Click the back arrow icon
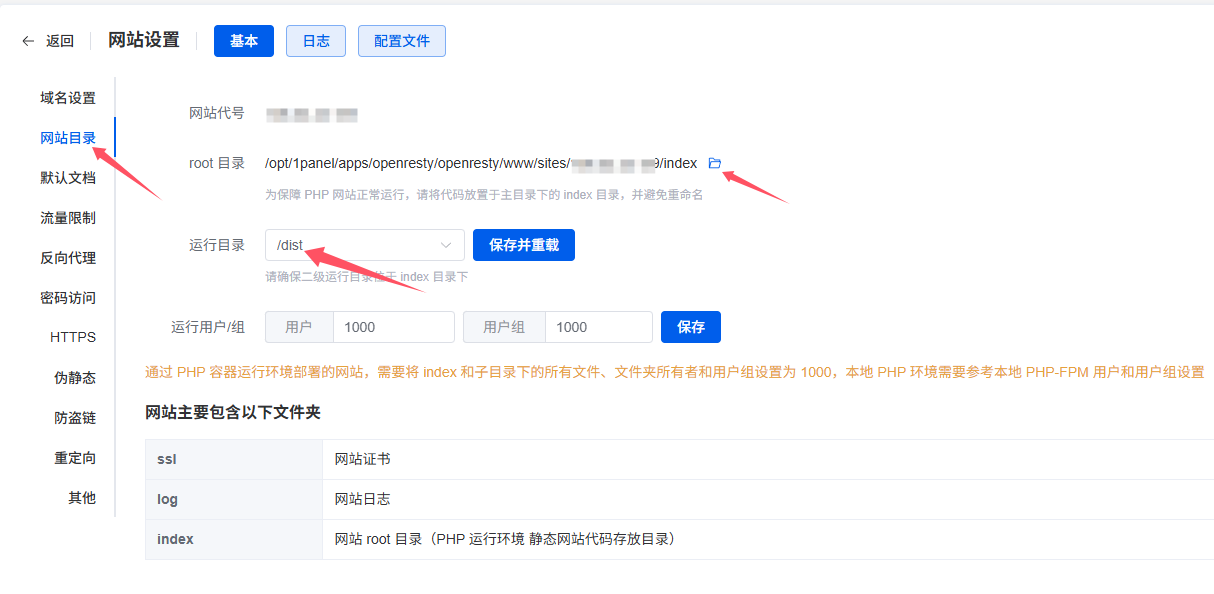The image size is (1214, 594). point(28,41)
